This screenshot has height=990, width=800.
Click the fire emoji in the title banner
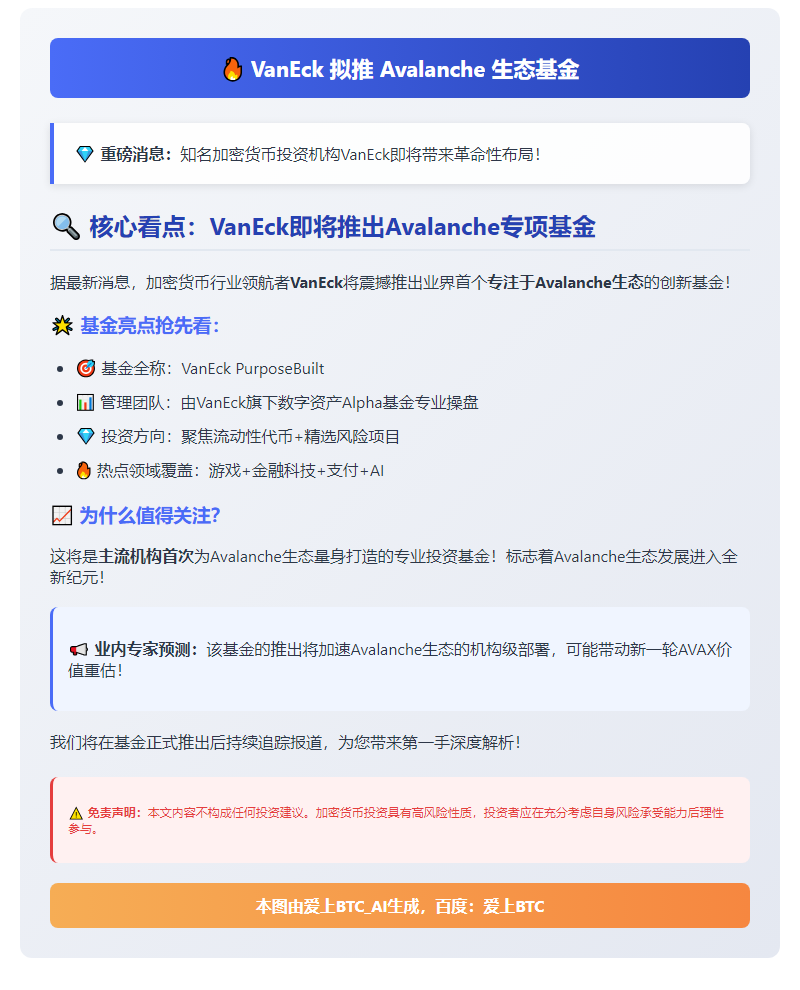(x=232, y=69)
